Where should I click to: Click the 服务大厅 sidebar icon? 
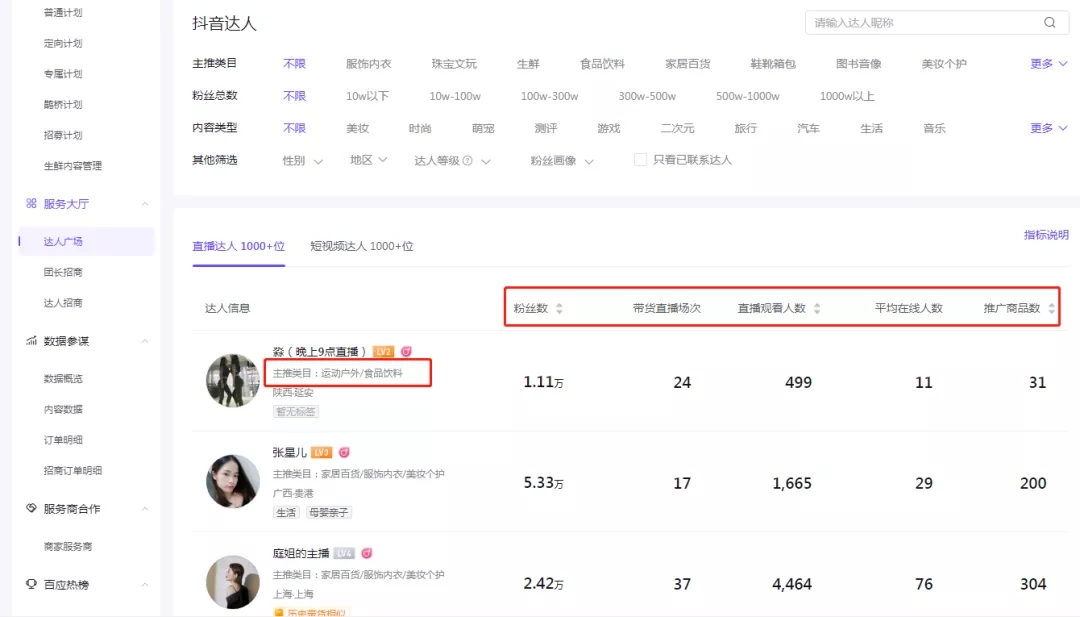coord(31,203)
